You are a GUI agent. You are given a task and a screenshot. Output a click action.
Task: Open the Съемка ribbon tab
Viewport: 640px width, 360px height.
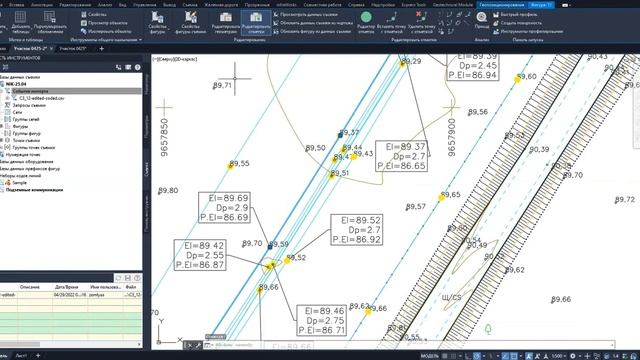pos(190,5)
